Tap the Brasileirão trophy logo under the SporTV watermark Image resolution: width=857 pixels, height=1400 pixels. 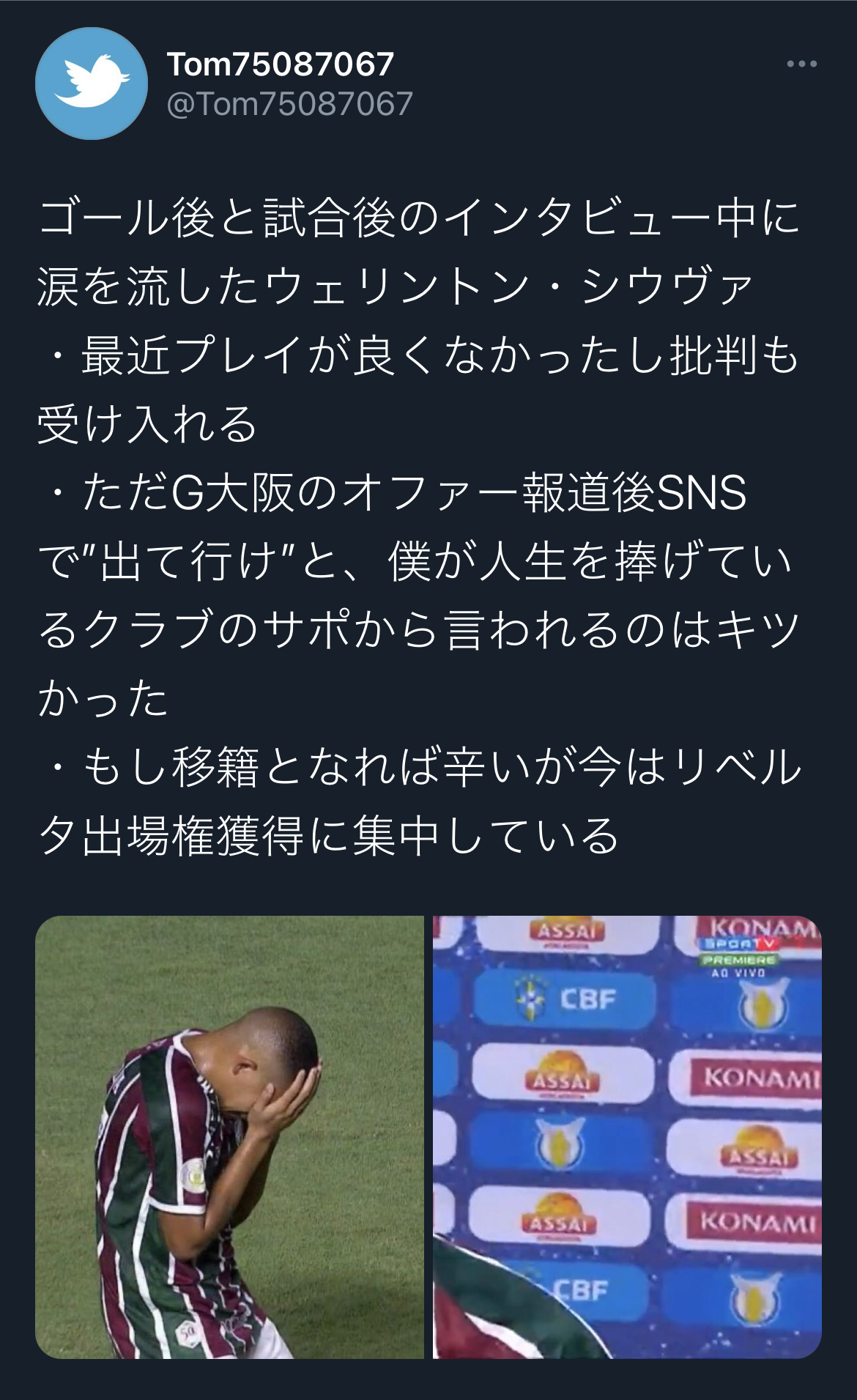click(763, 1004)
